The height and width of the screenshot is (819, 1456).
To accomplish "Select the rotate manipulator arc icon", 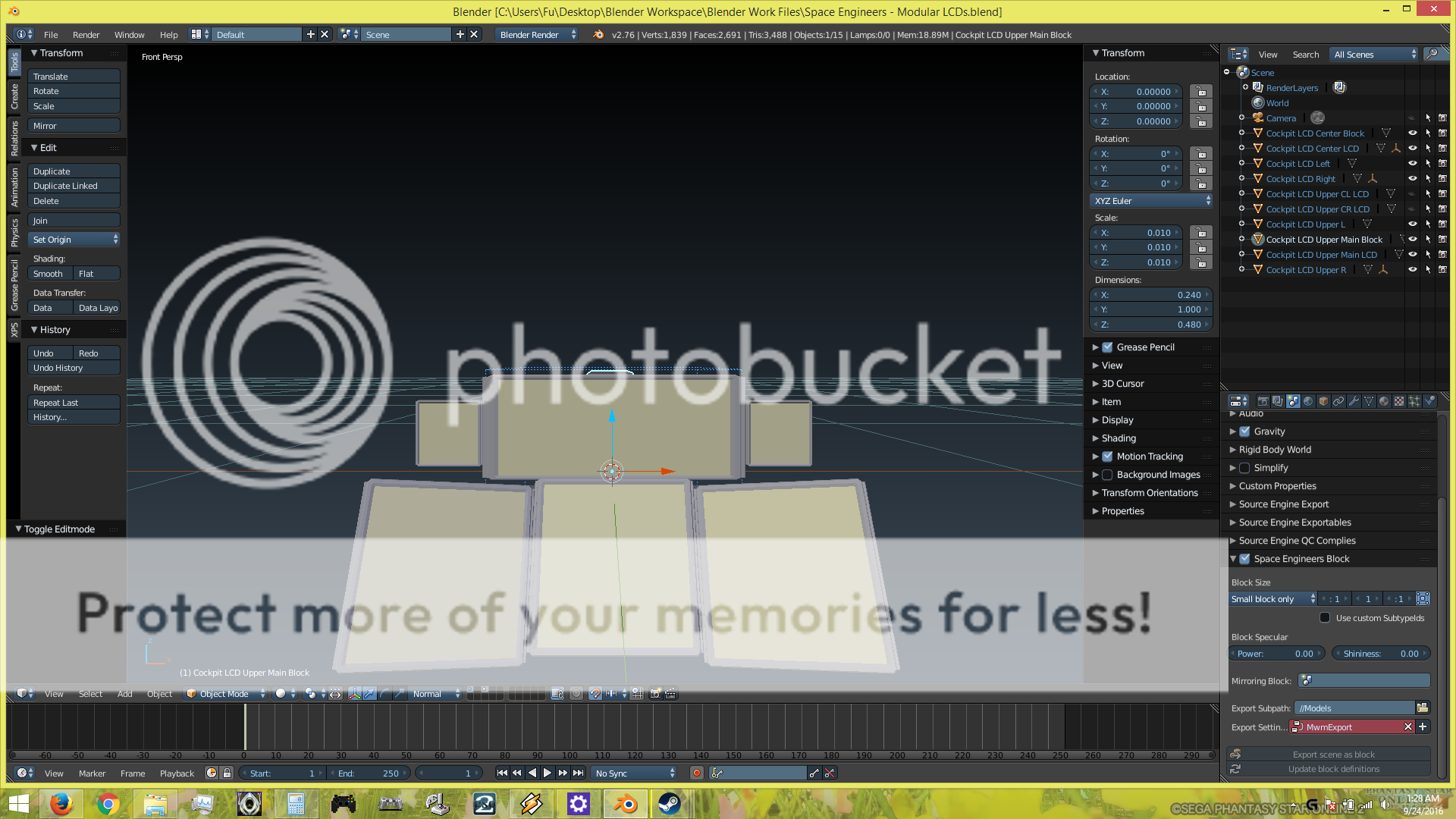I will point(384,694).
